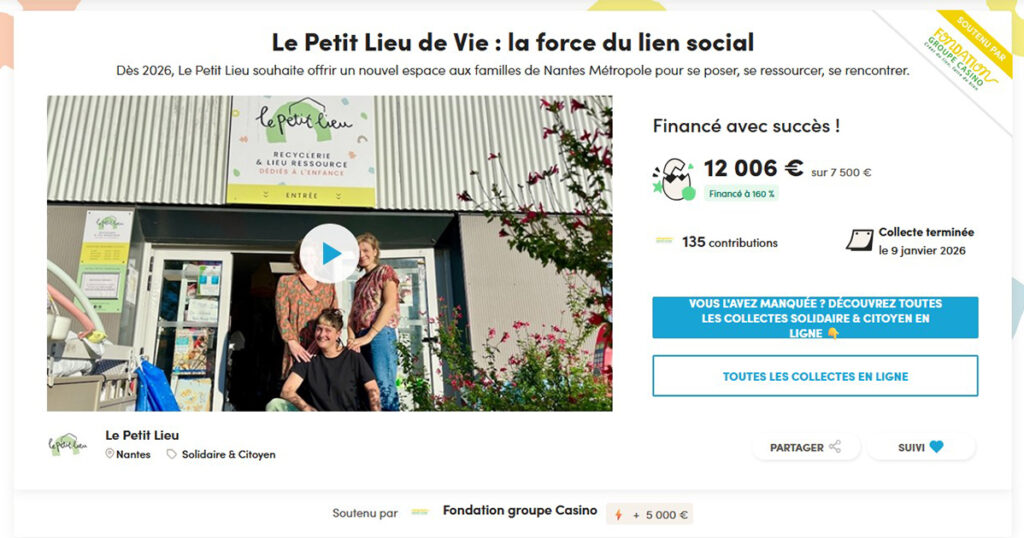Click the Le Petit Lieu logo avatar
The height and width of the screenshot is (538, 1024).
[x=67, y=445]
